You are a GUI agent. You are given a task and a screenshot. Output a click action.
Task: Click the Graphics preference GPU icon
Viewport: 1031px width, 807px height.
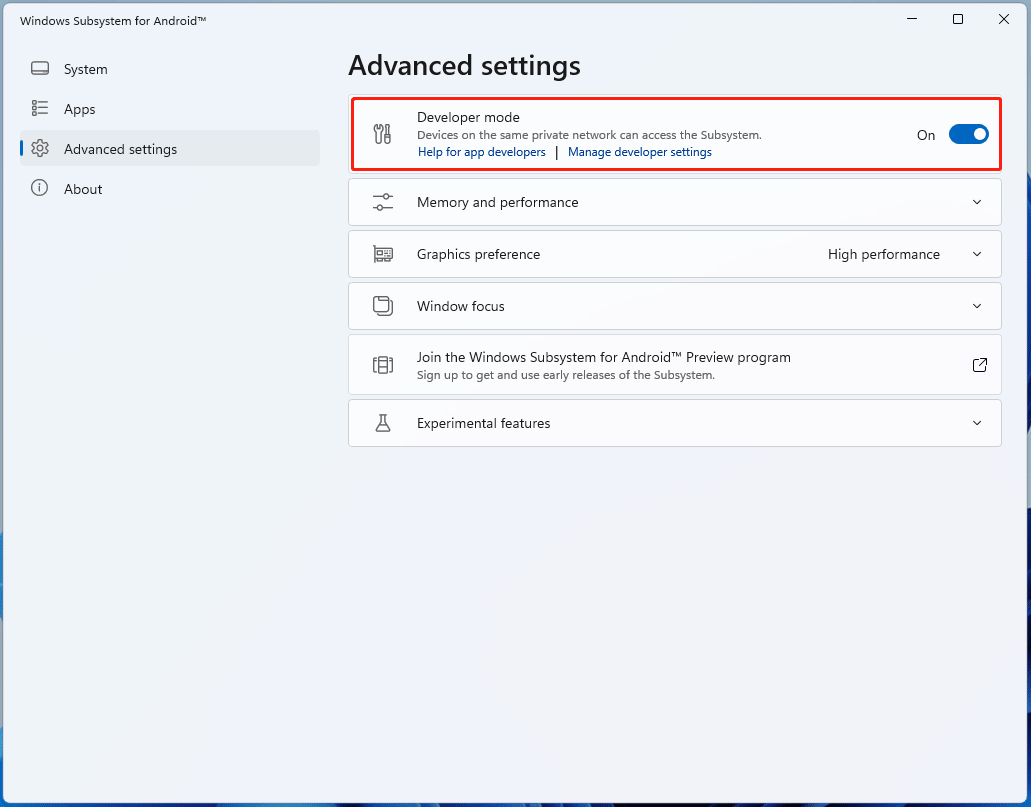pos(383,253)
